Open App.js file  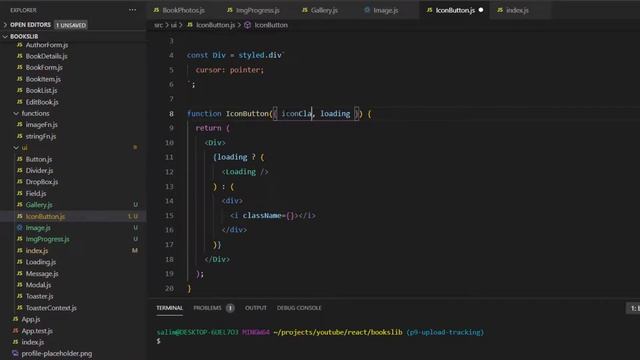[x=31, y=319]
